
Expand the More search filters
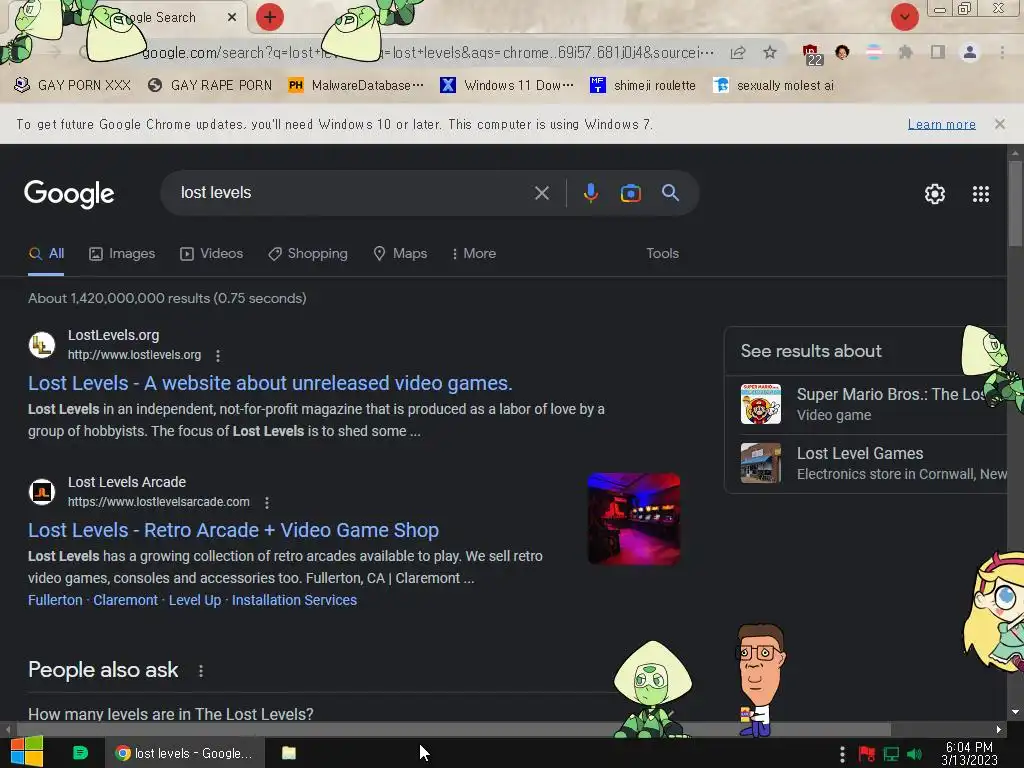tap(474, 253)
